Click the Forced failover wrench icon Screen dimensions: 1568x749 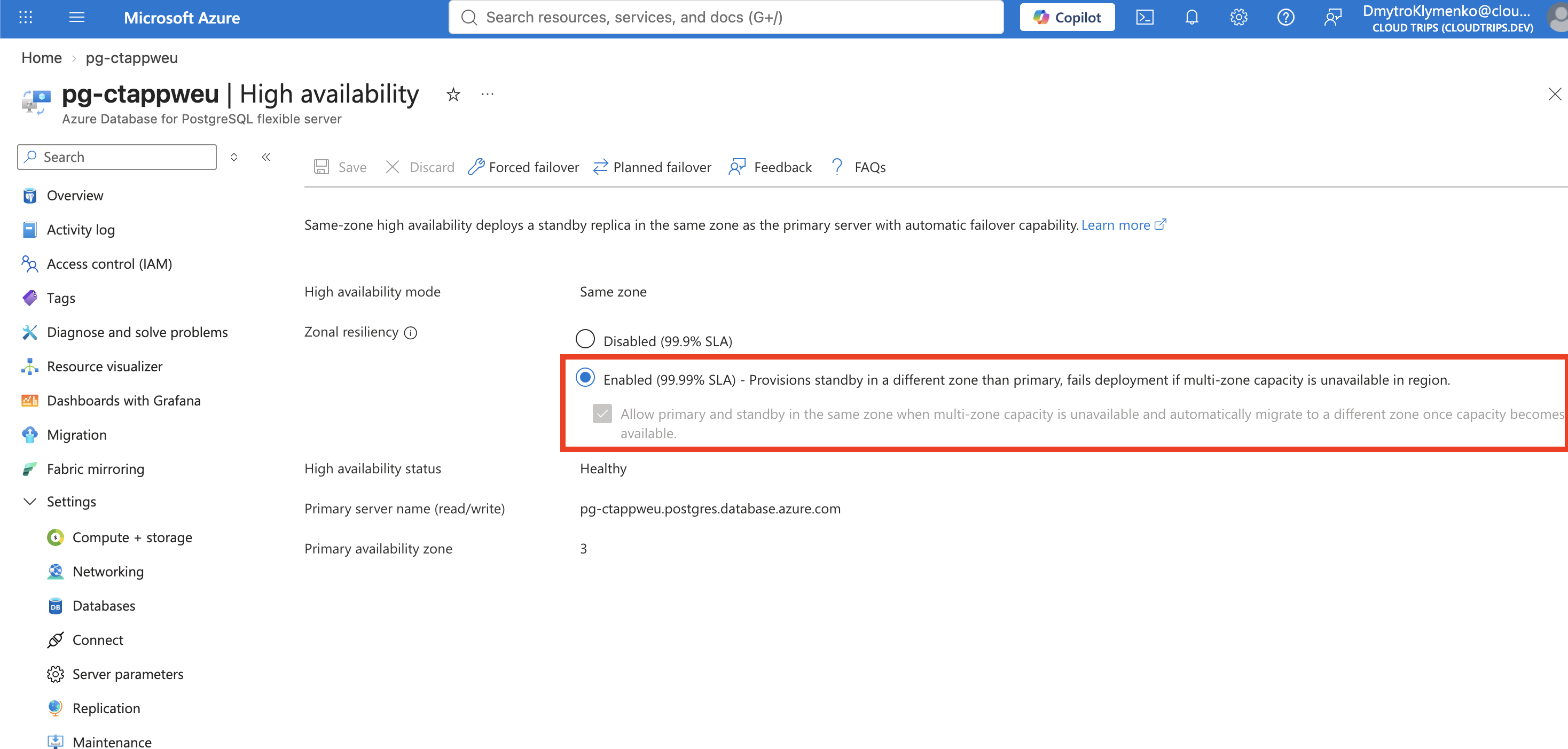click(x=476, y=167)
